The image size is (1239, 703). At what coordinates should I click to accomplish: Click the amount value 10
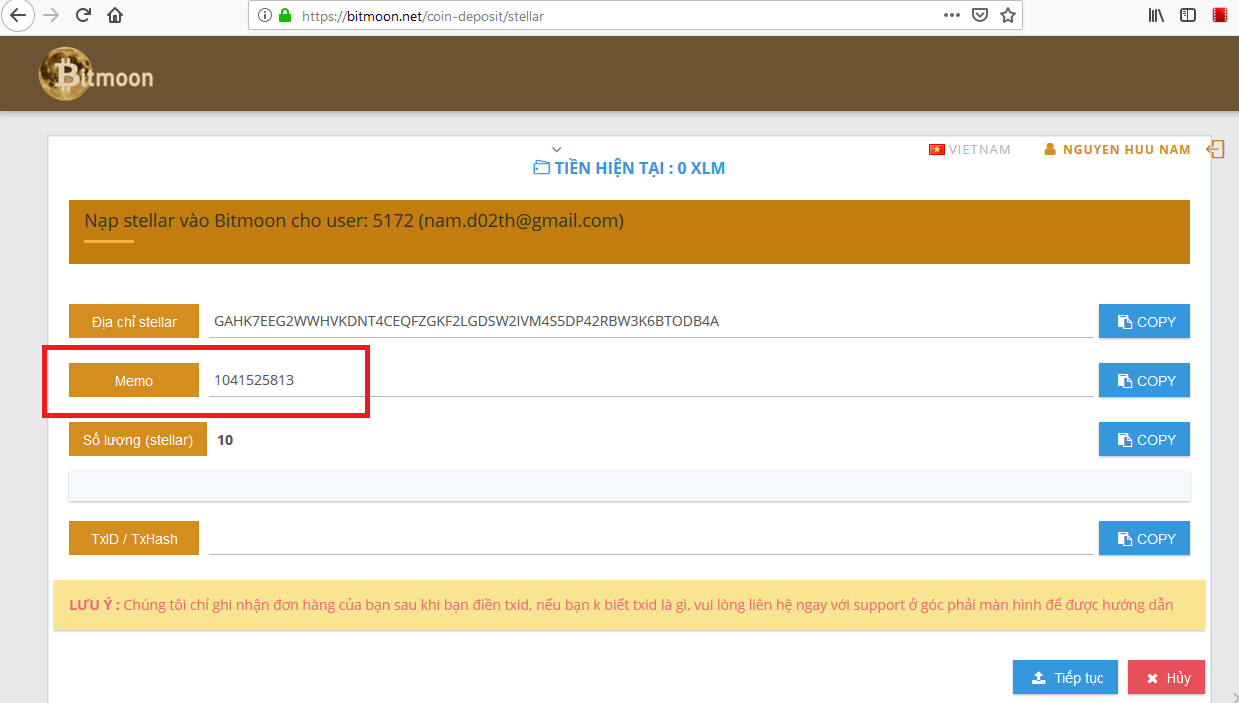click(x=225, y=440)
